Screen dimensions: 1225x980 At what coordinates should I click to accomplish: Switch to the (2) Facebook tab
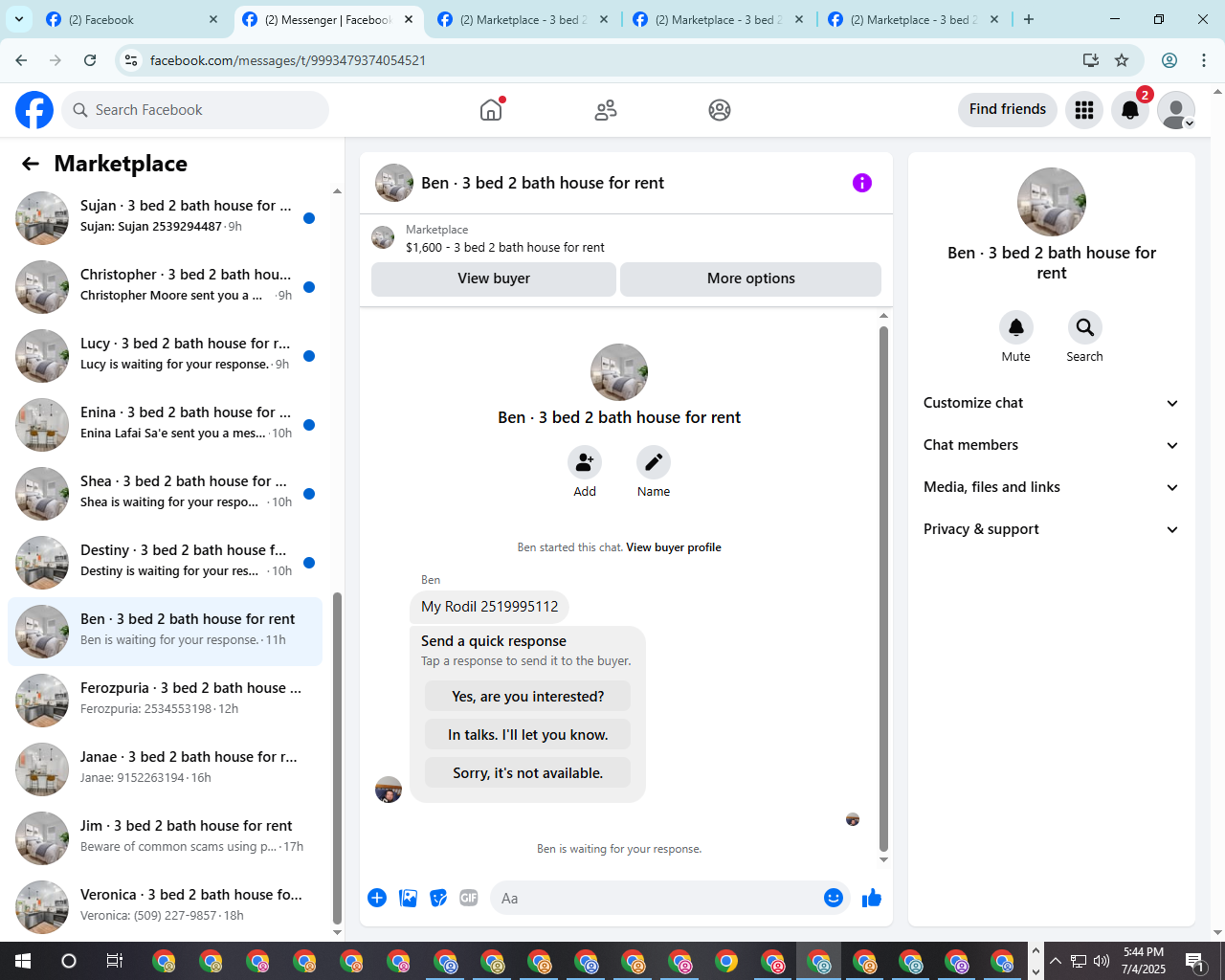[x=132, y=19]
